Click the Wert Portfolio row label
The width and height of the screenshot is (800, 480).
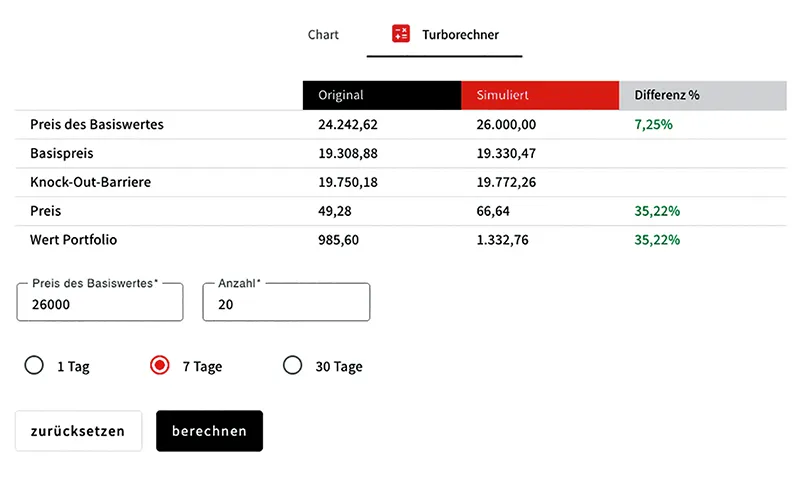click(x=73, y=240)
